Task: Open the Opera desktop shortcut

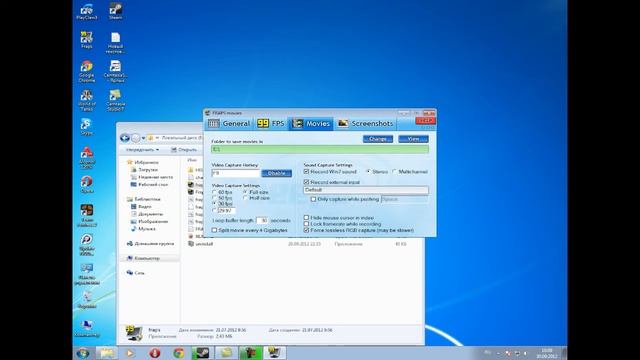Action: coord(86,184)
